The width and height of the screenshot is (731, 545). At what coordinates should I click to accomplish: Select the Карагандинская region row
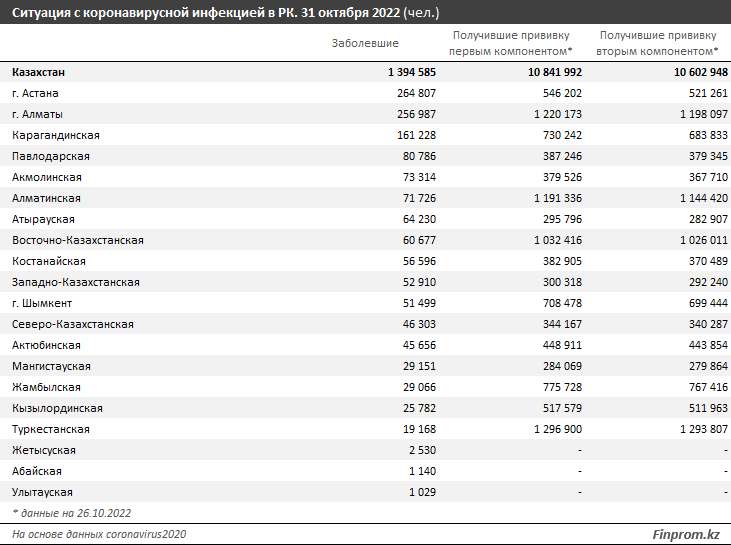click(366, 135)
